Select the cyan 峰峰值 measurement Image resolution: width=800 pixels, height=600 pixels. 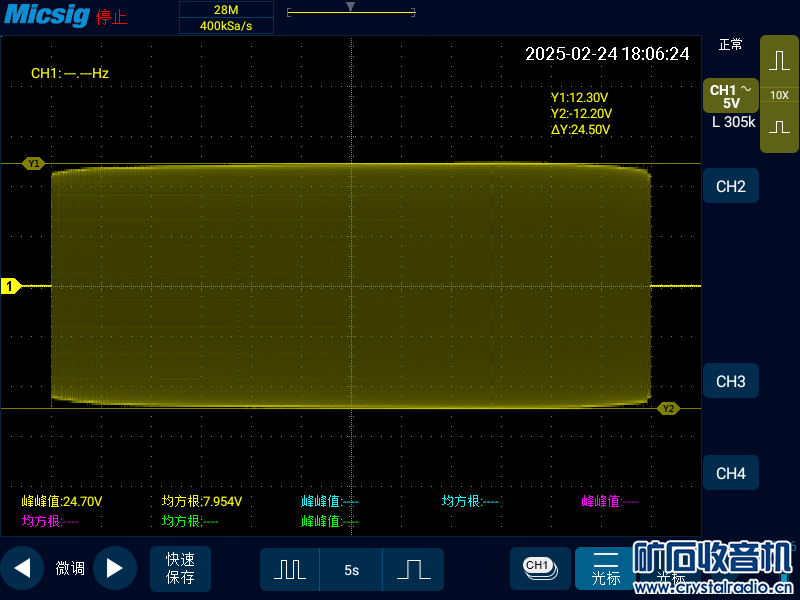(330, 502)
